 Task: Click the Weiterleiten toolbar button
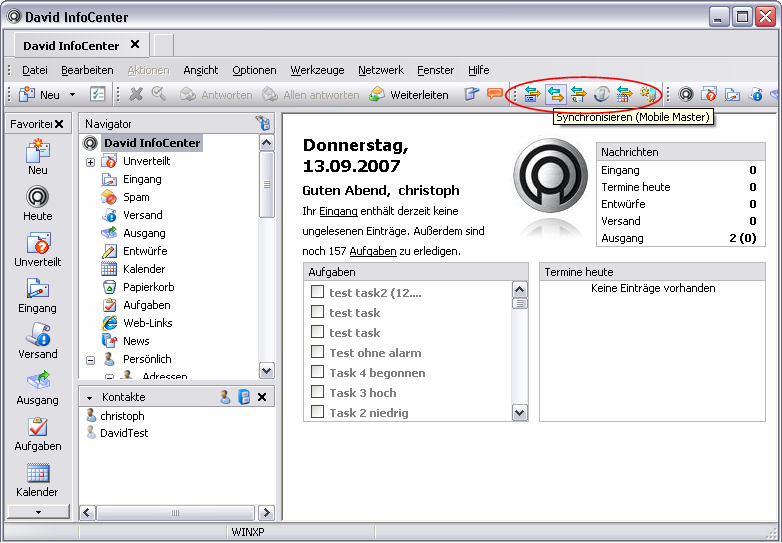tap(408, 95)
